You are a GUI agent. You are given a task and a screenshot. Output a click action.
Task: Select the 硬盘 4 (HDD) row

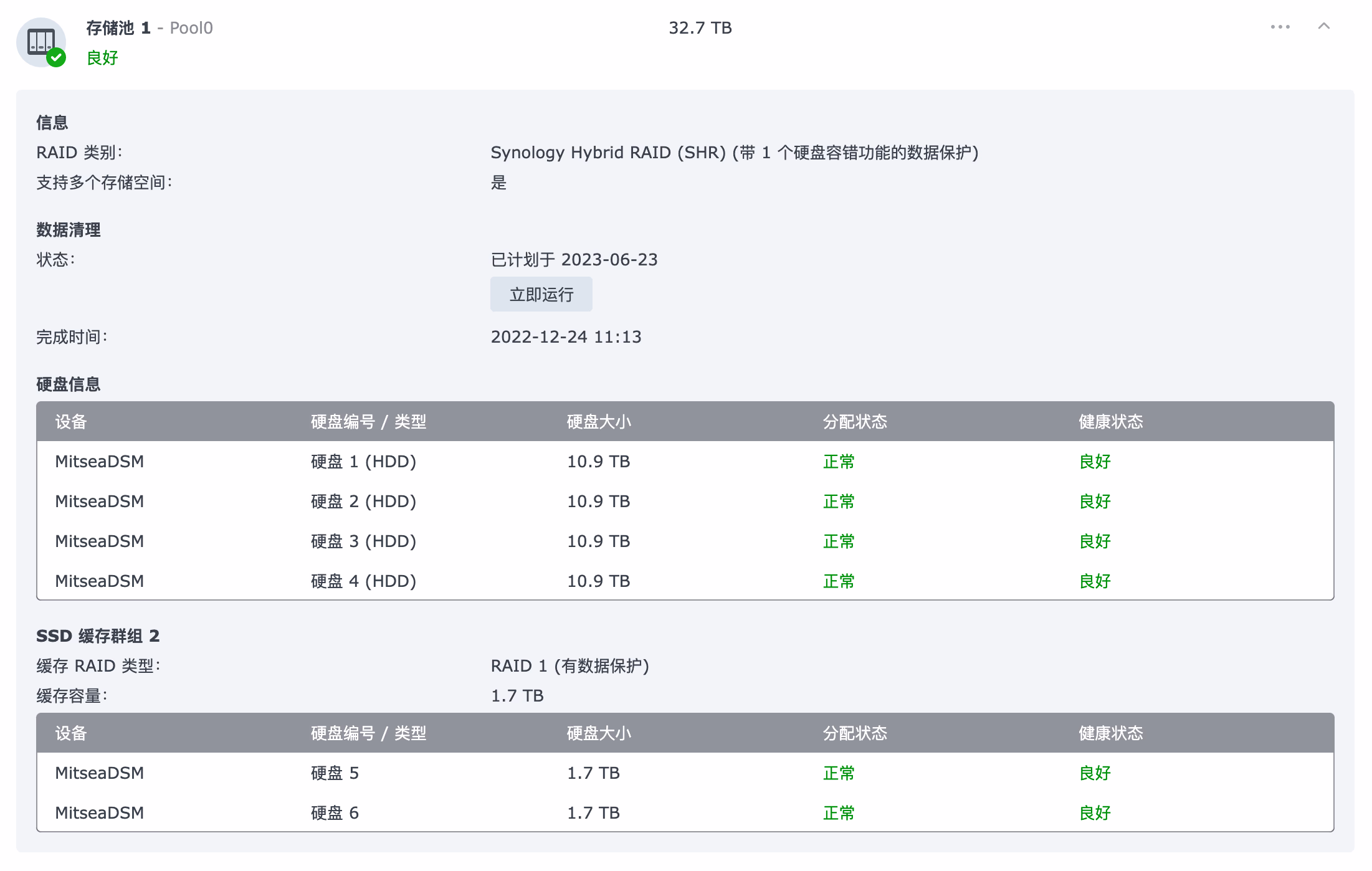tap(363, 581)
